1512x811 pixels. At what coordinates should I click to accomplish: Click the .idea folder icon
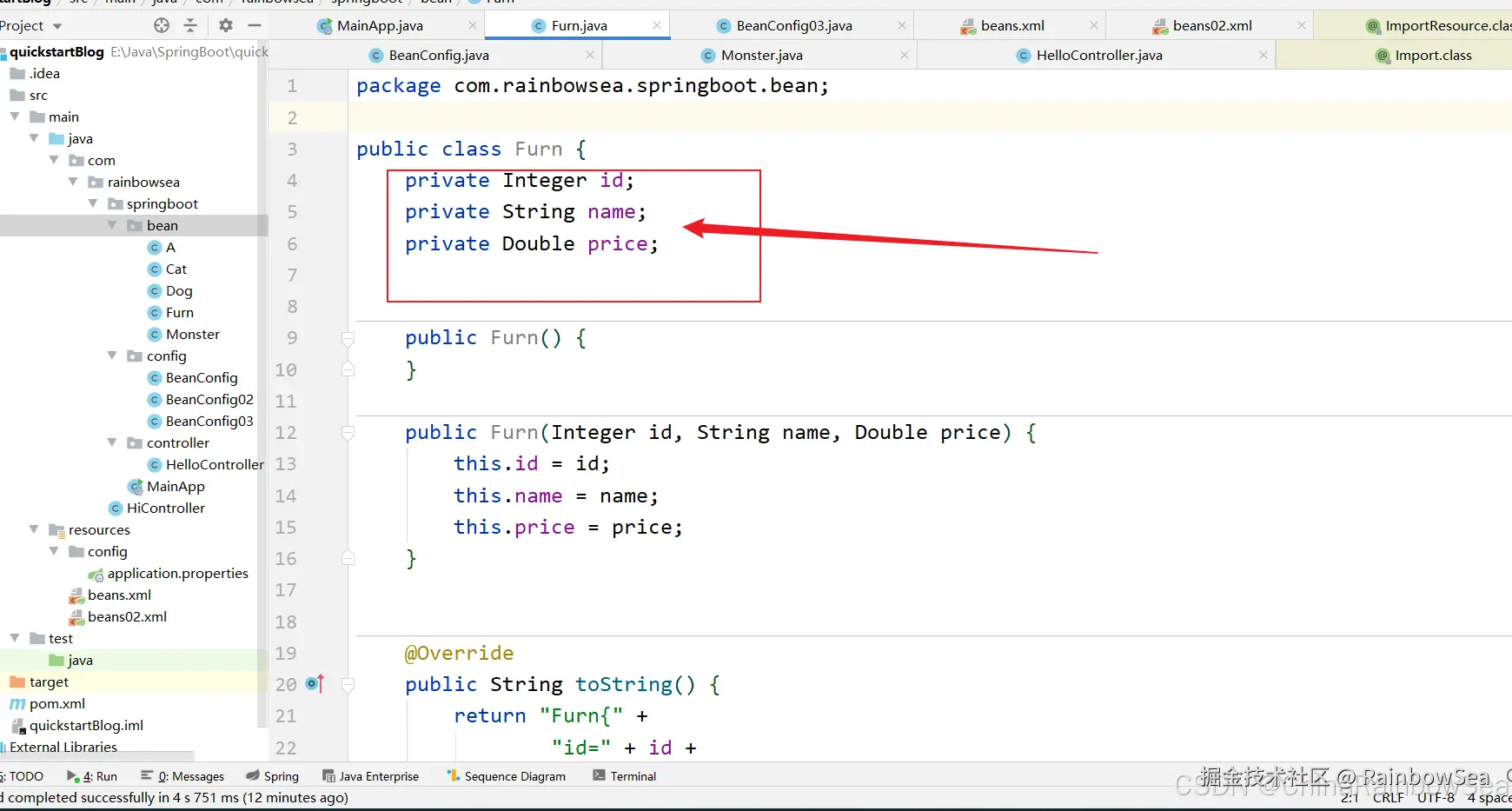click(x=17, y=74)
